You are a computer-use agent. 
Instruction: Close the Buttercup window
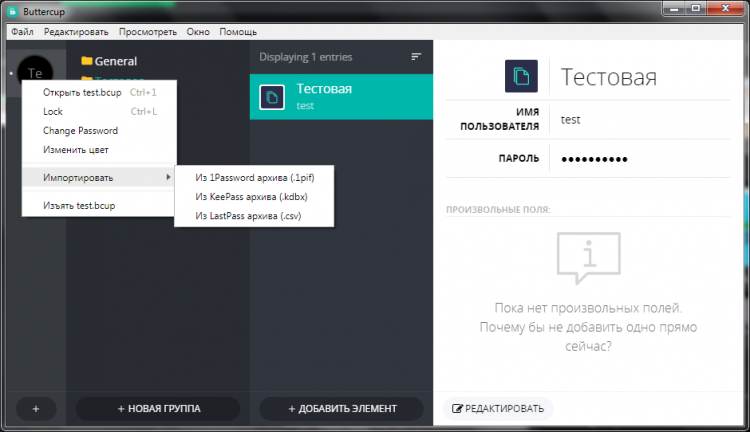coord(725,8)
